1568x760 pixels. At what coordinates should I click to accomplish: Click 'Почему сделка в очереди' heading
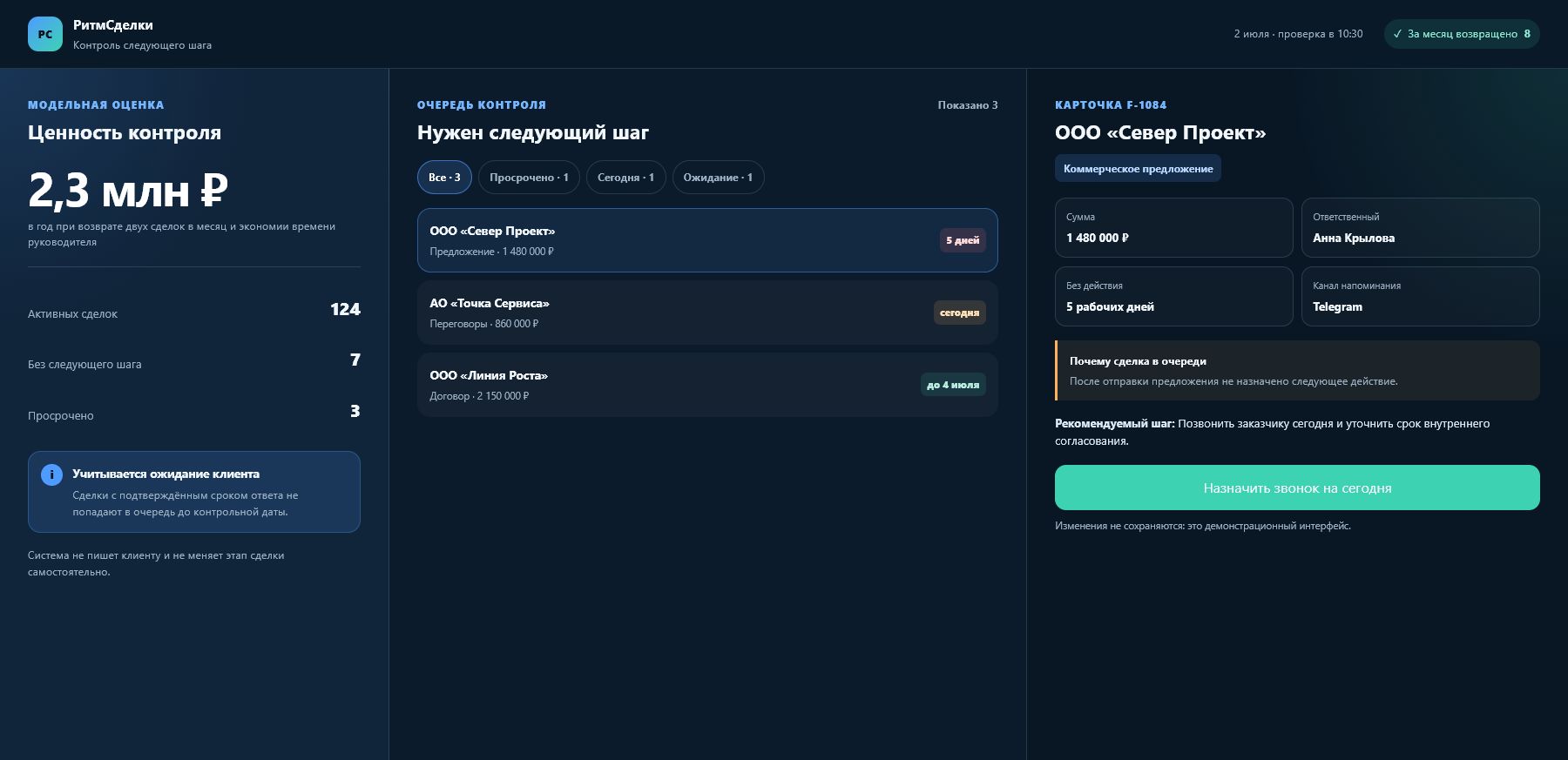coord(1138,361)
